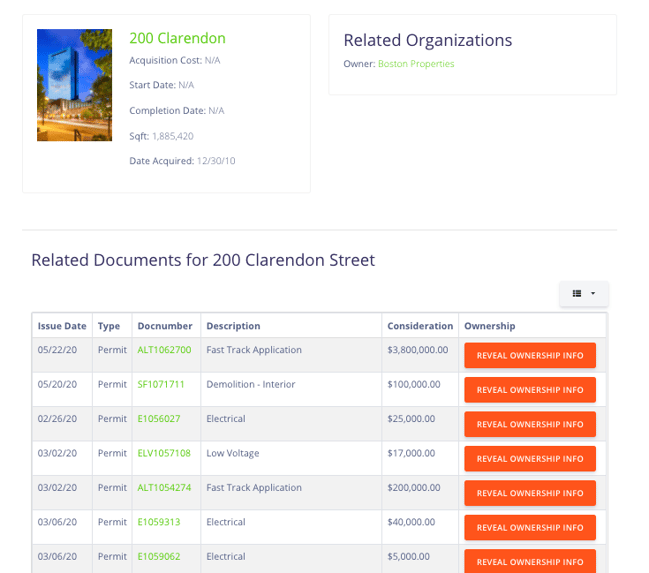This screenshot has width=649, height=573.
Task: Open permit ALT1062700 document
Action: pyautogui.click(x=164, y=350)
